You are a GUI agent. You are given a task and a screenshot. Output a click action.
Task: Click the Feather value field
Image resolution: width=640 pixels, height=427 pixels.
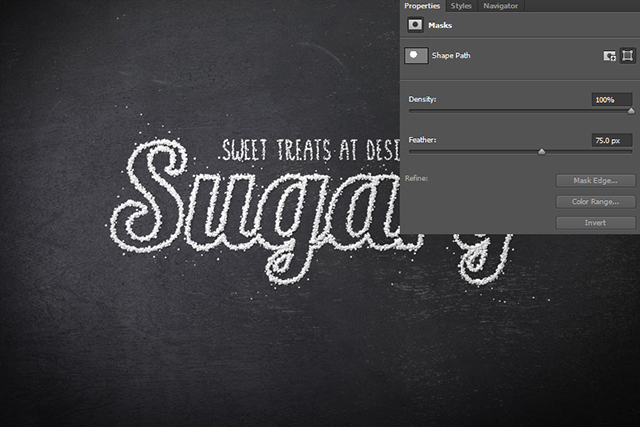pos(611,140)
